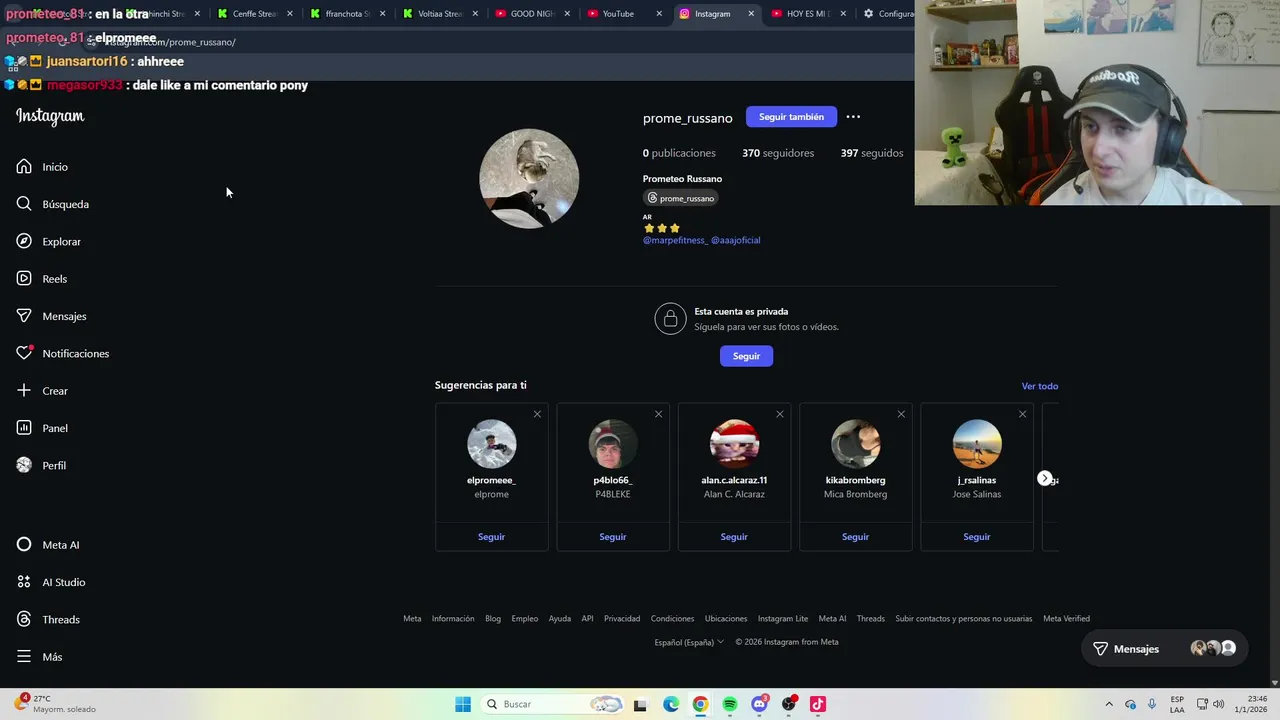This screenshot has width=1280, height=720.
Task: Open the Windows Start menu
Action: (463, 704)
